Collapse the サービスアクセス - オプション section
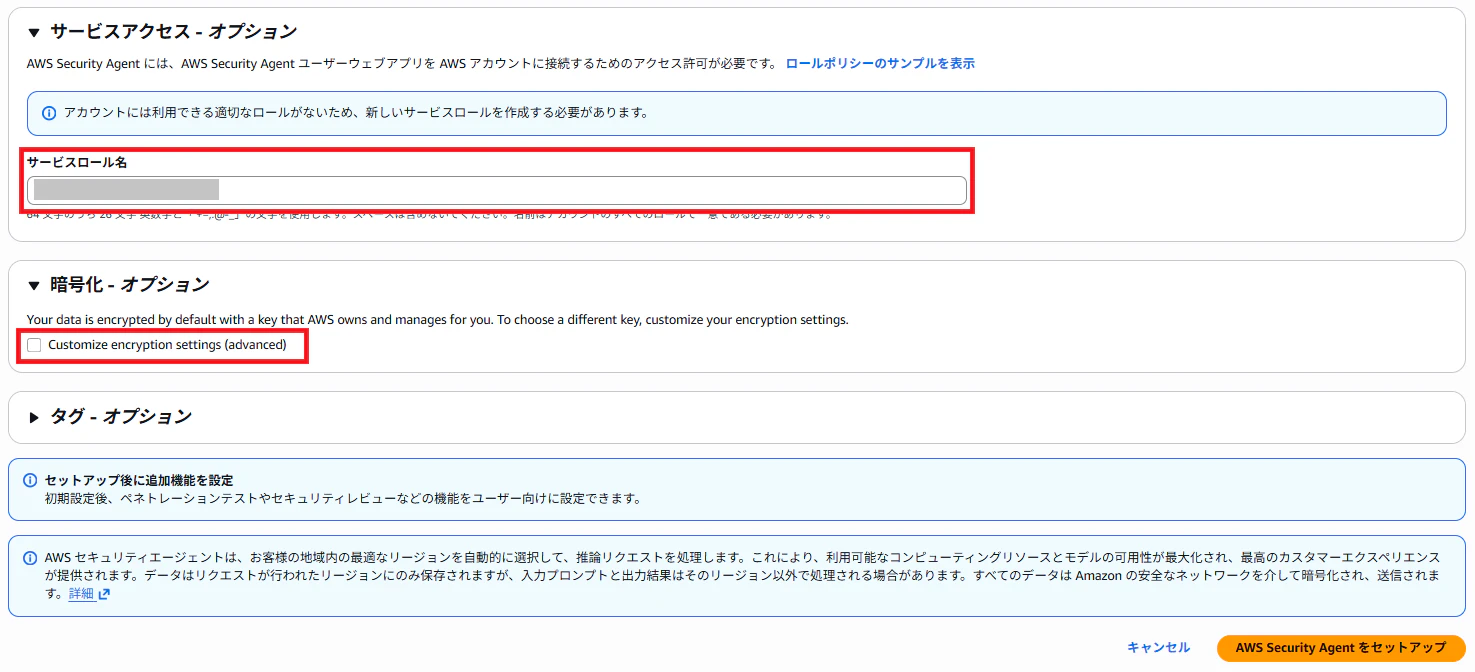The height and width of the screenshot is (672, 1475). (x=34, y=33)
